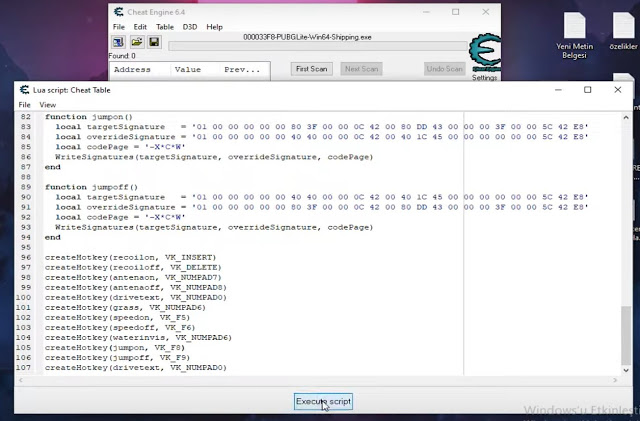640x421 pixels.
Task: Open File menu in Lua script window
Action: (x=24, y=105)
